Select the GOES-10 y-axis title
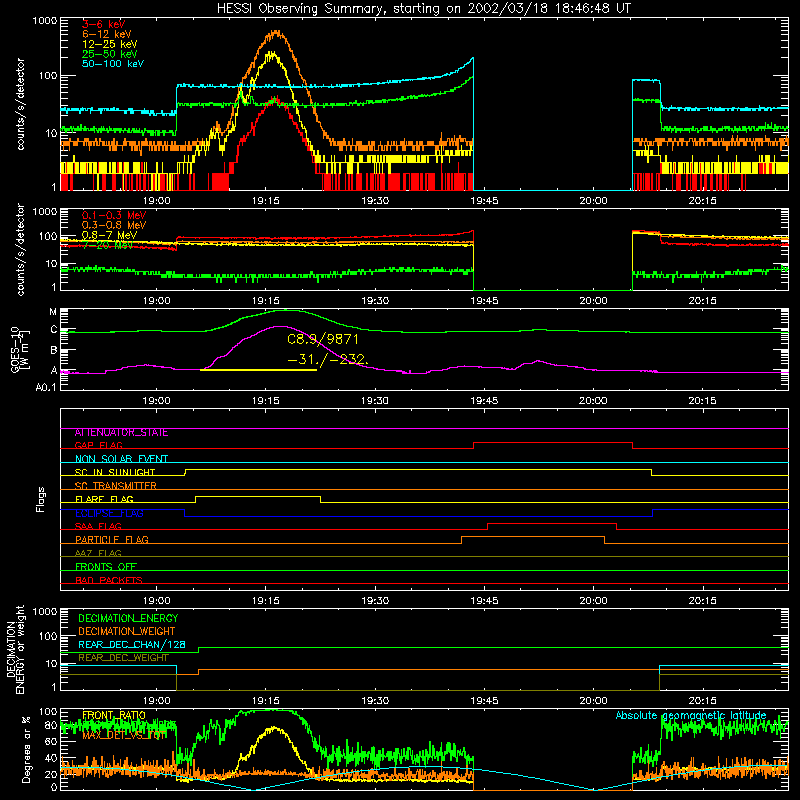Image resolution: width=800 pixels, height=800 pixels. 19,349
